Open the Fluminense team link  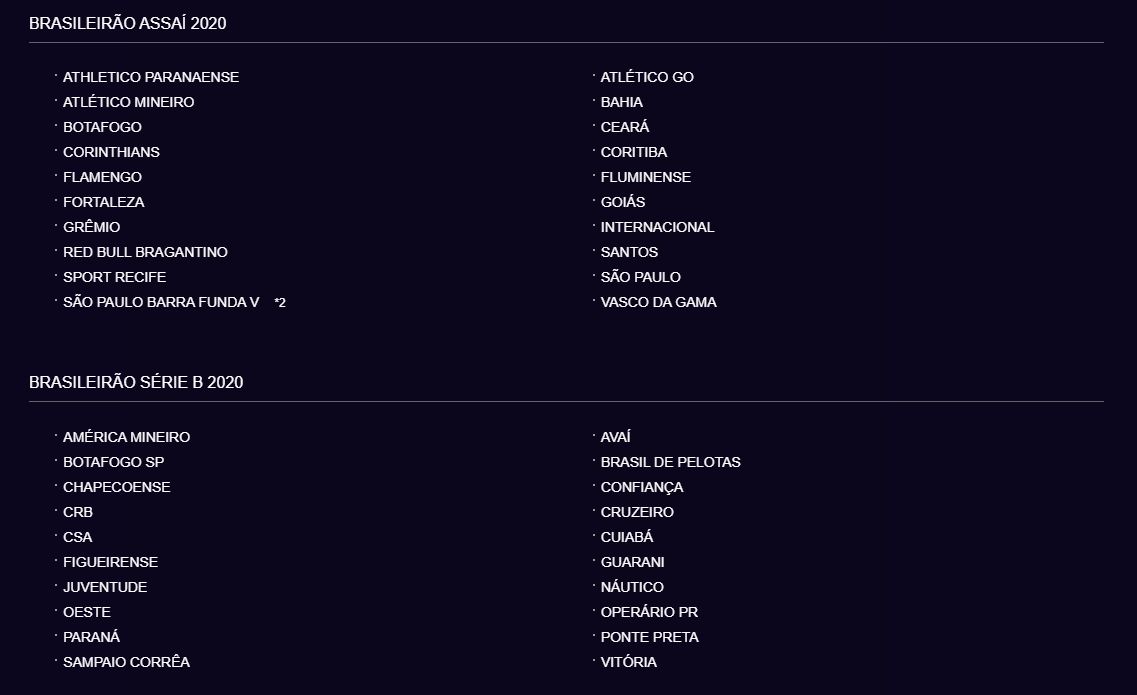(x=645, y=177)
